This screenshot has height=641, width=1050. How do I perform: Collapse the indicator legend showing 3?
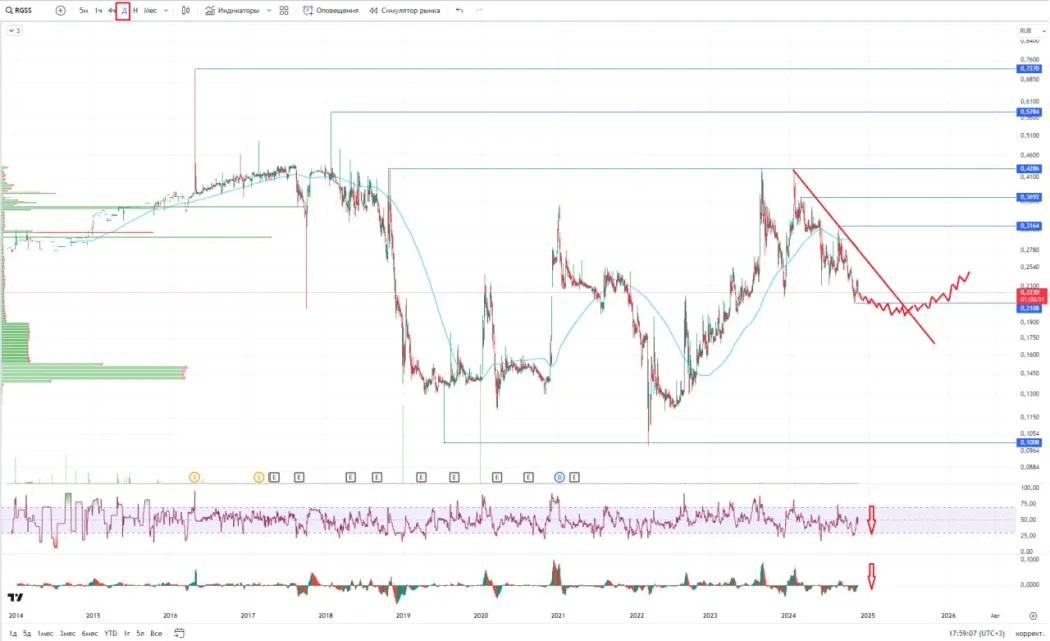point(14,31)
